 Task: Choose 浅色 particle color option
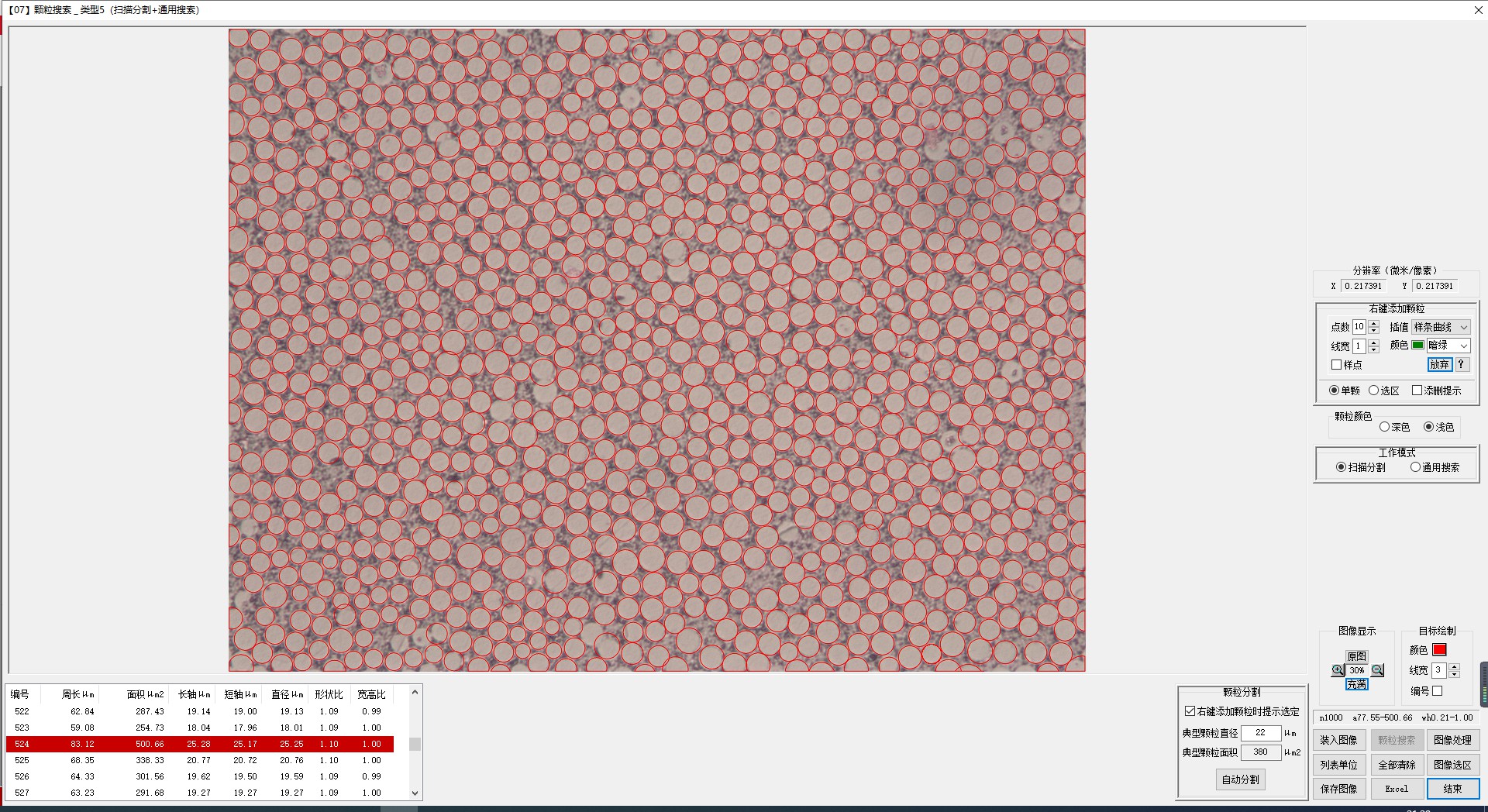pyautogui.click(x=1428, y=427)
